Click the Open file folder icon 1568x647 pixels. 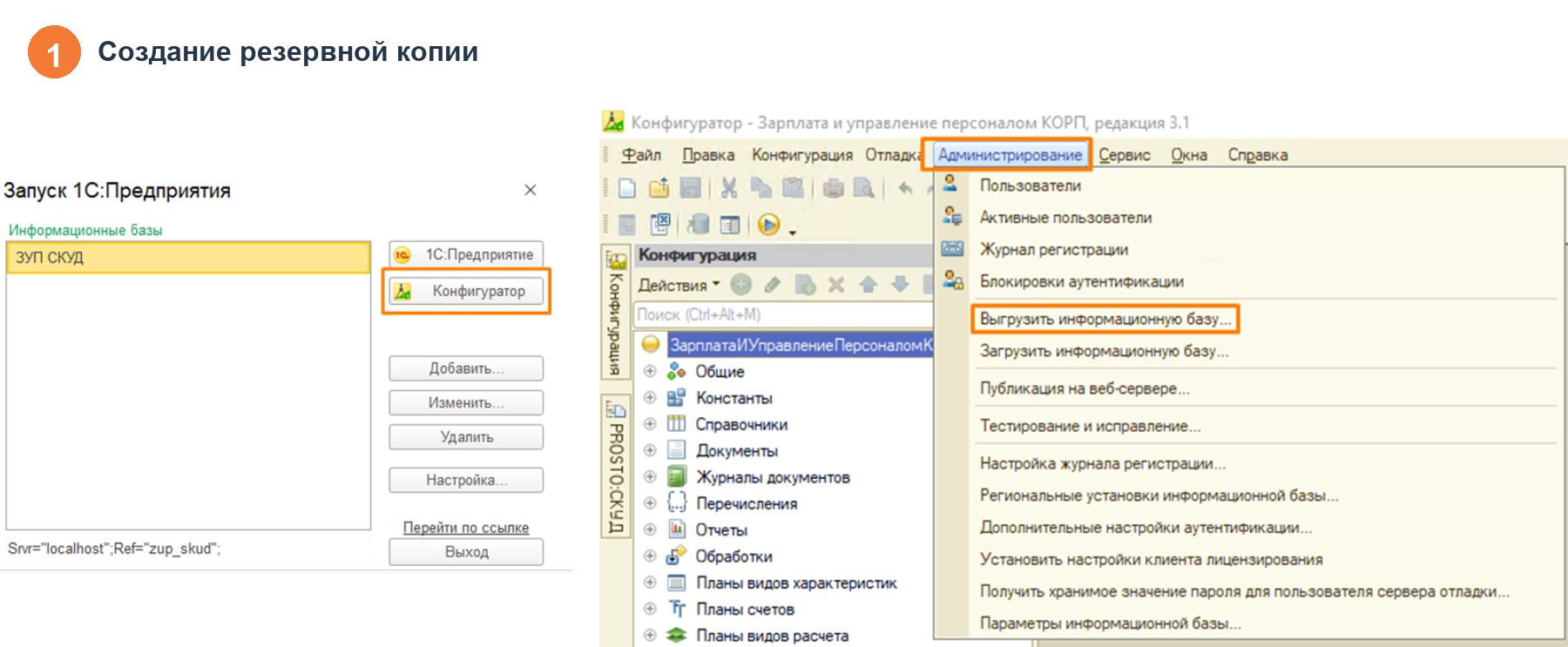coord(659,187)
